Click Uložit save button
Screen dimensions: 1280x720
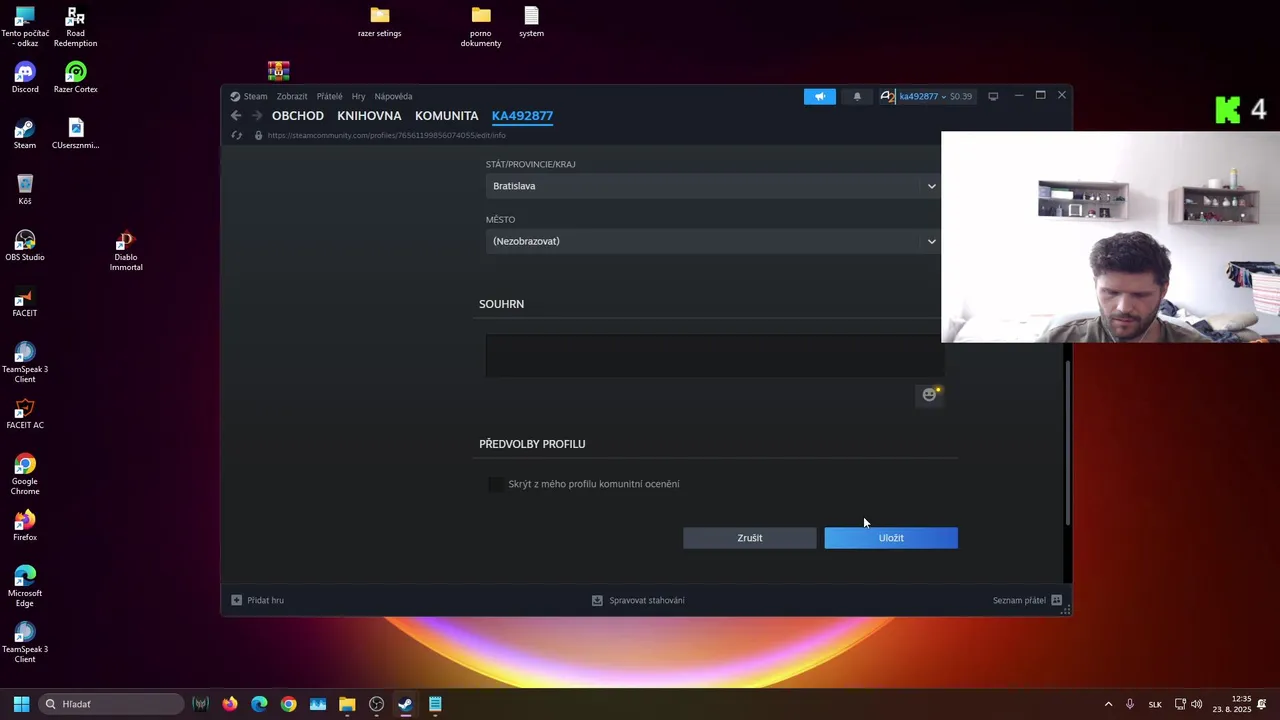(x=891, y=538)
